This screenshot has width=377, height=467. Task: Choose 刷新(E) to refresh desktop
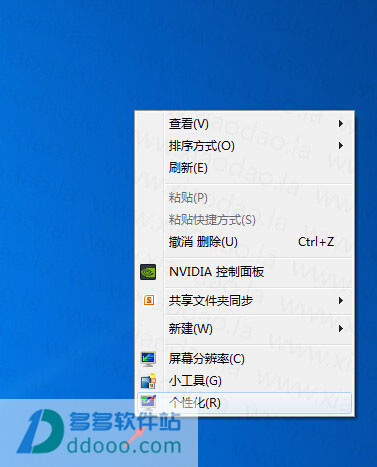coord(244,168)
